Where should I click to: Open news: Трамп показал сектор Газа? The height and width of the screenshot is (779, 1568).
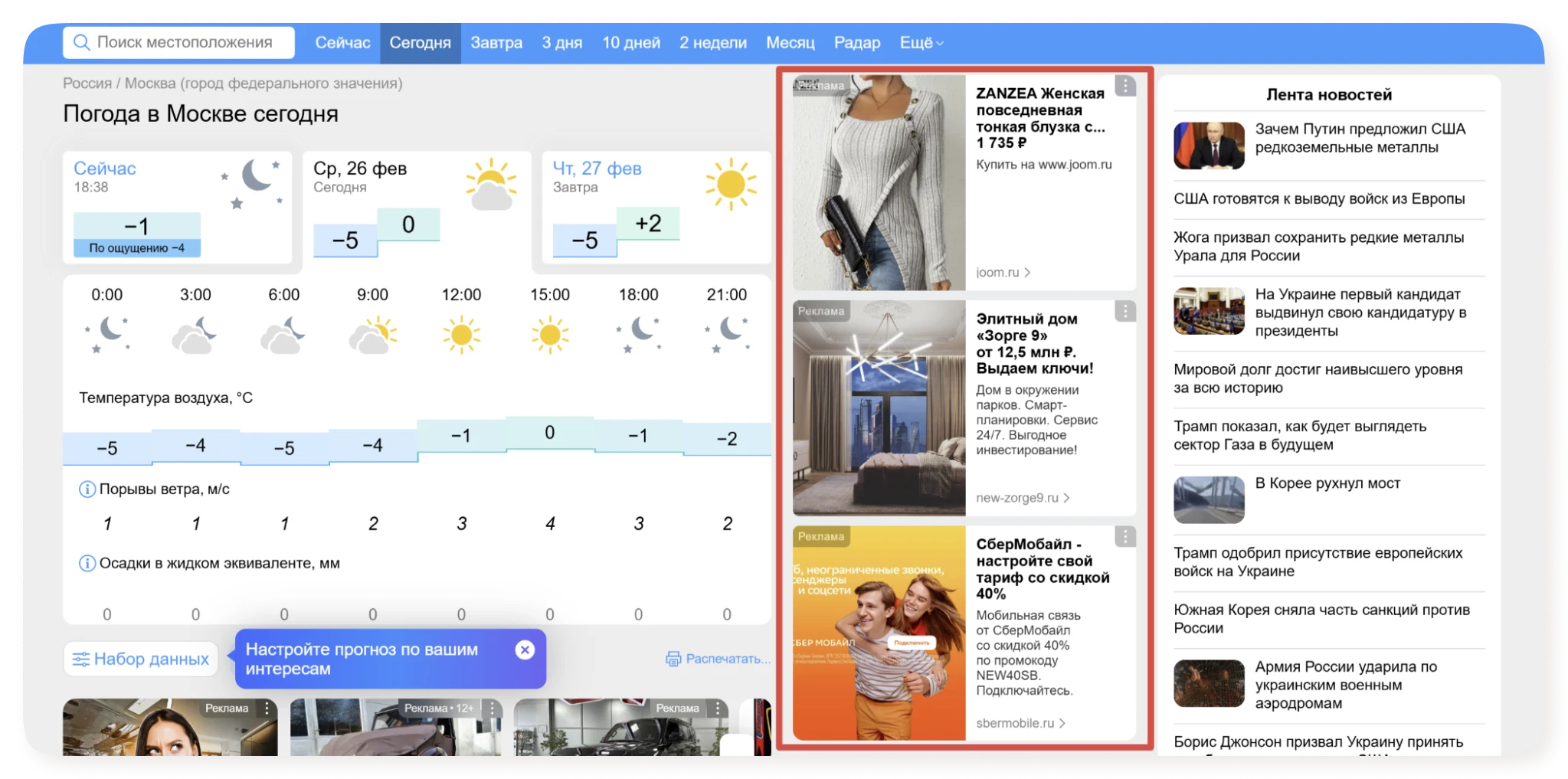click(x=1300, y=435)
